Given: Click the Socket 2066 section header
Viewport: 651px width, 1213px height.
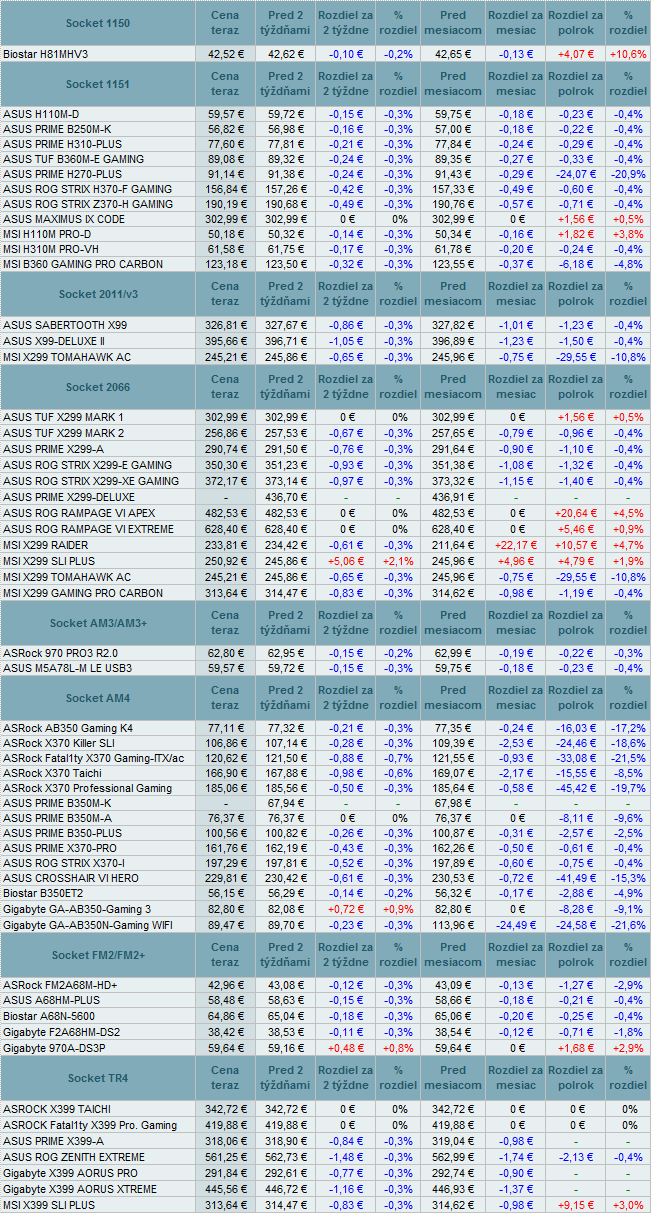Looking at the screenshot, I should point(97,387).
